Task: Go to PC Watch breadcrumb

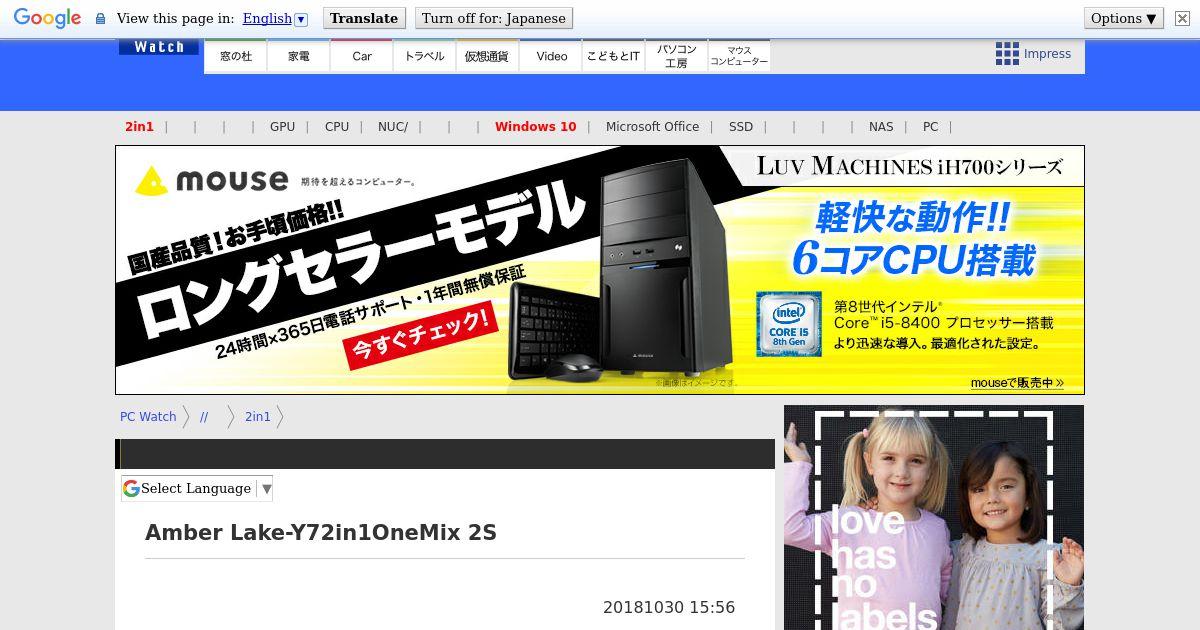Action: 148,417
